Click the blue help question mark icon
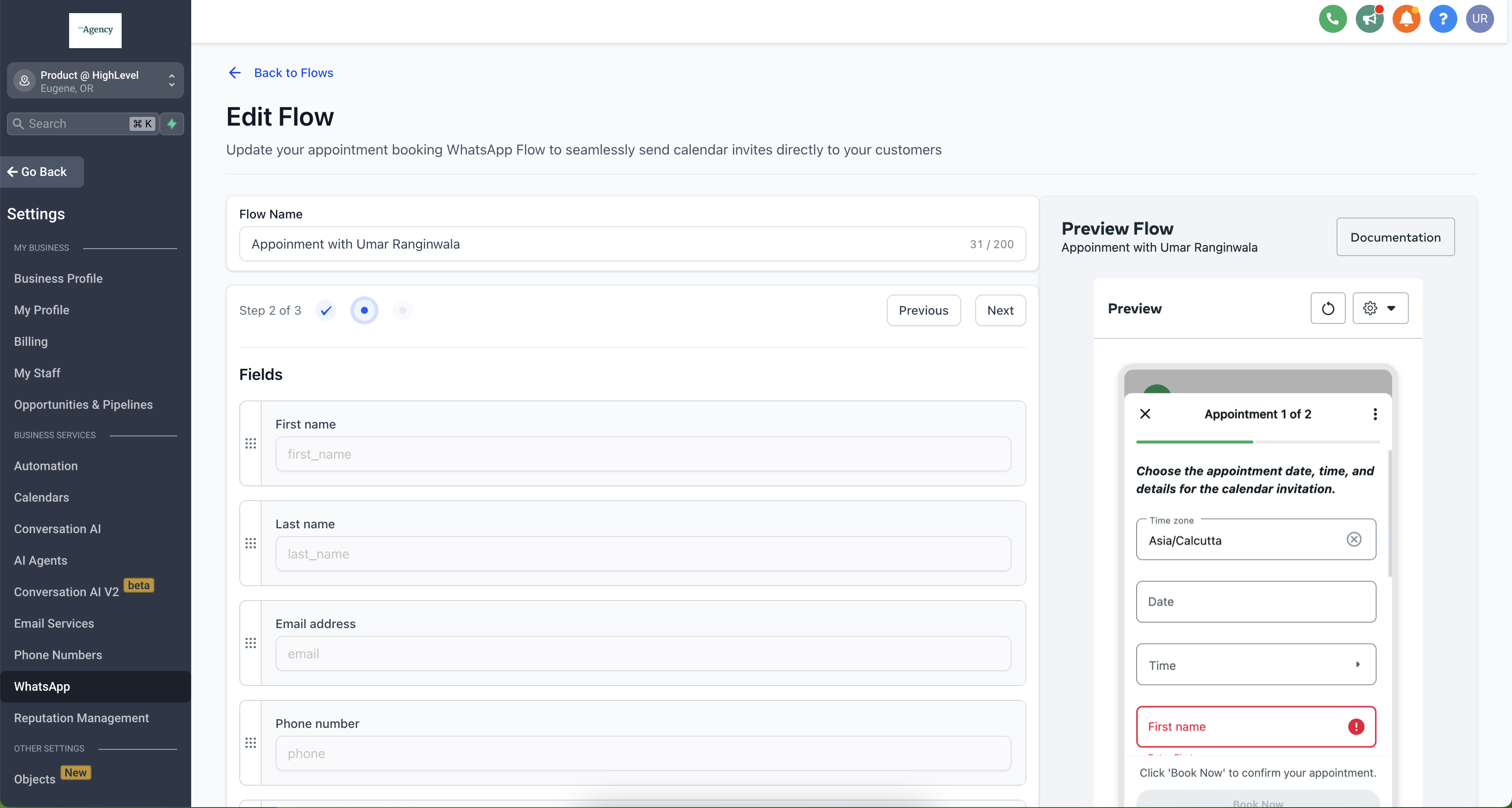Image resolution: width=1512 pixels, height=808 pixels. point(1443,19)
